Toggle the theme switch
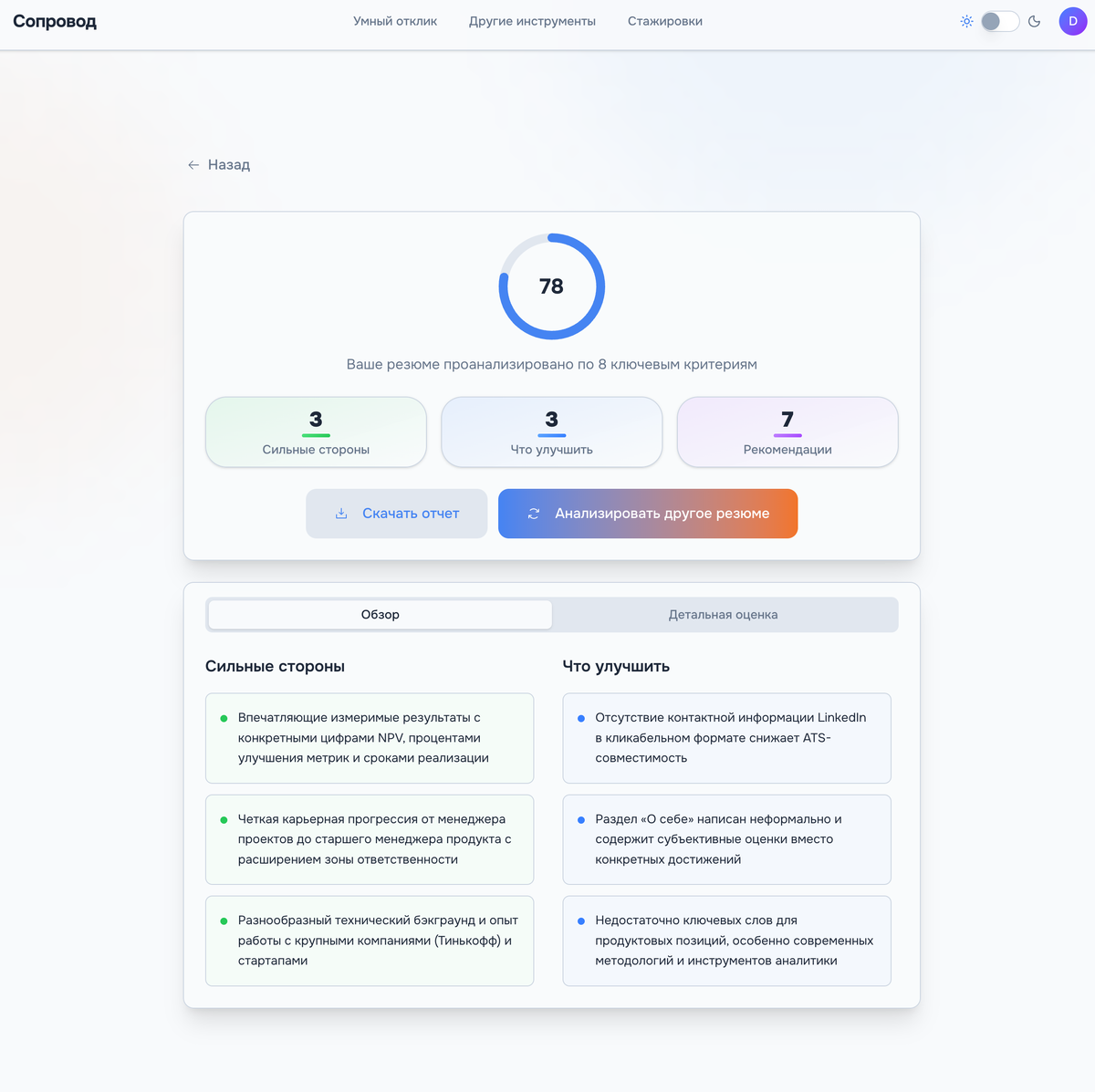This screenshot has height=1092, width=1095. 1000,21
